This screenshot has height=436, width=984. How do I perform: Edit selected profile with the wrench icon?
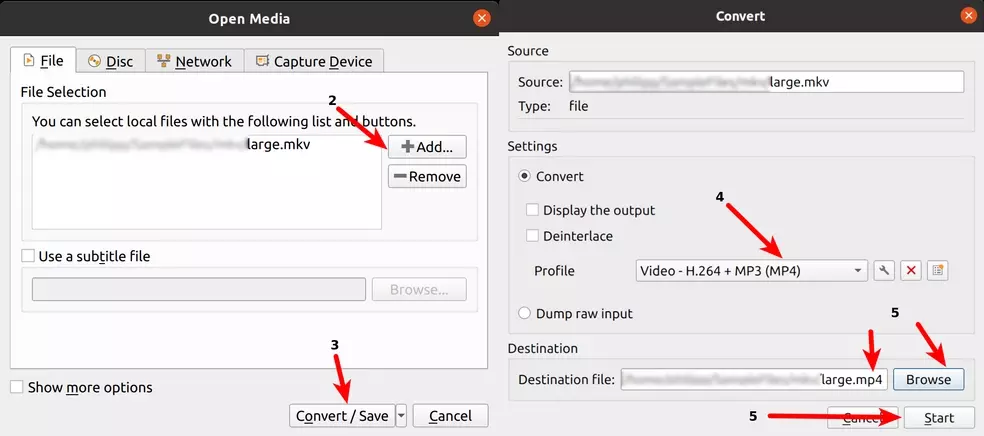coord(884,270)
